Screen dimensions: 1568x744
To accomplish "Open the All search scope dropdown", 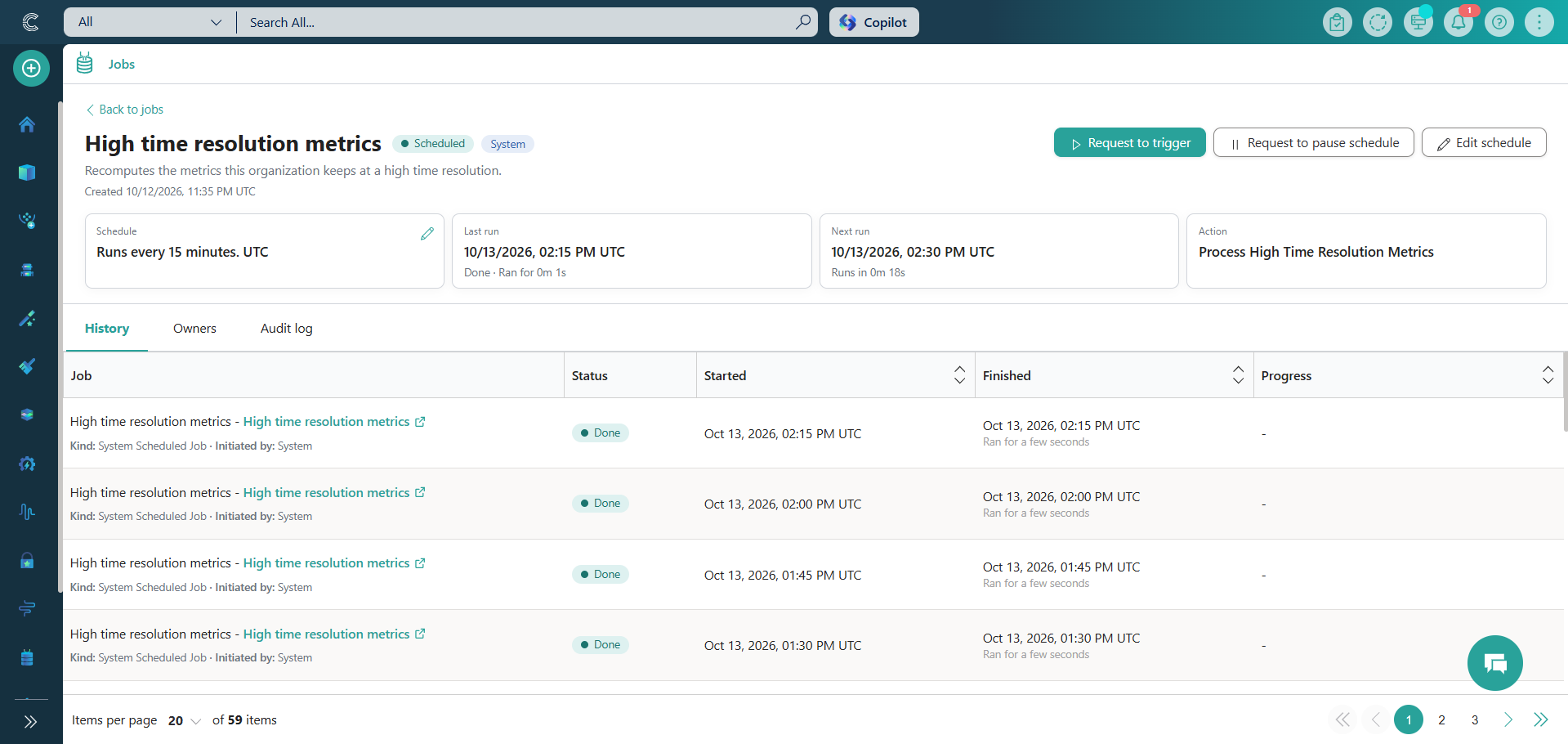I will pos(150,22).
